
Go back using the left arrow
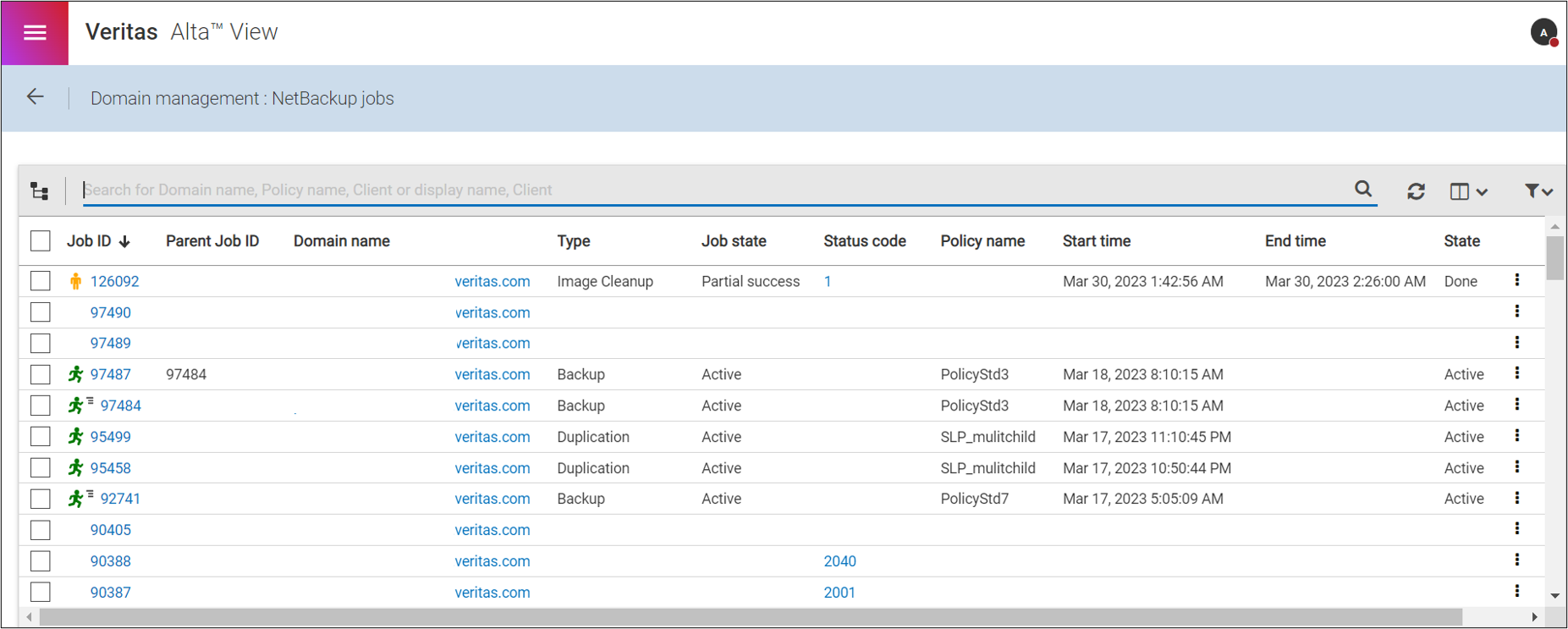coord(36,97)
